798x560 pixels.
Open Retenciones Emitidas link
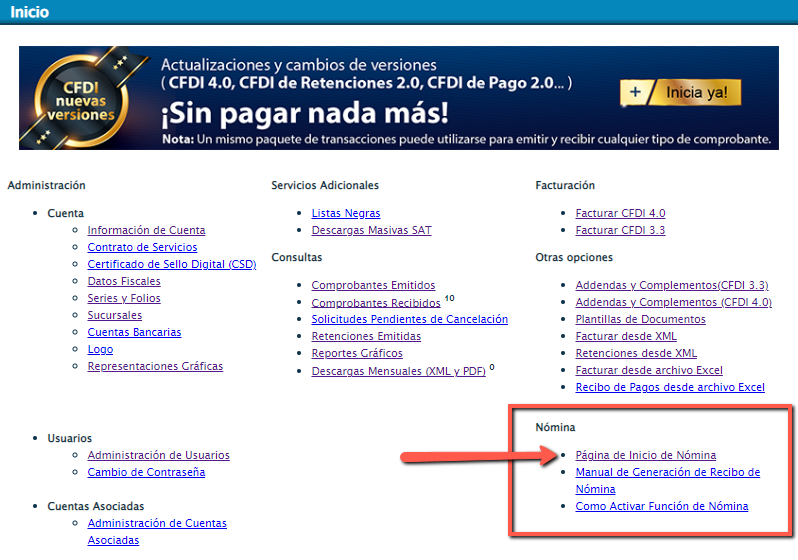pyautogui.click(x=366, y=336)
